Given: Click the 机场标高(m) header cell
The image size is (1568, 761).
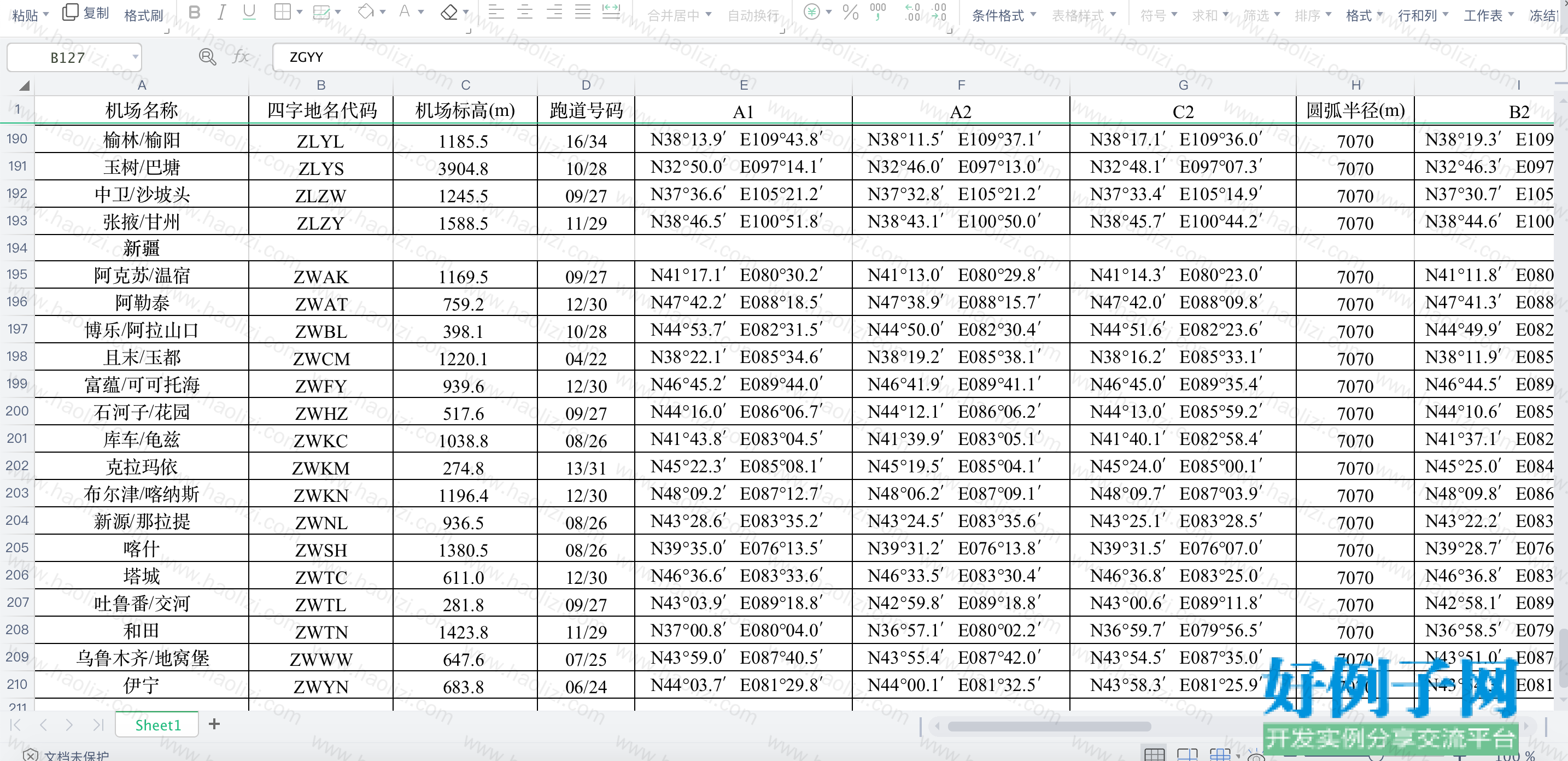Looking at the screenshot, I should (465, 111).
